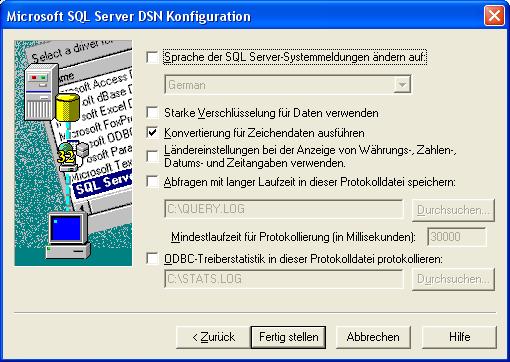Open help with the Hilfe button
This screenshot has height=362, width=510.
[459, 337]
